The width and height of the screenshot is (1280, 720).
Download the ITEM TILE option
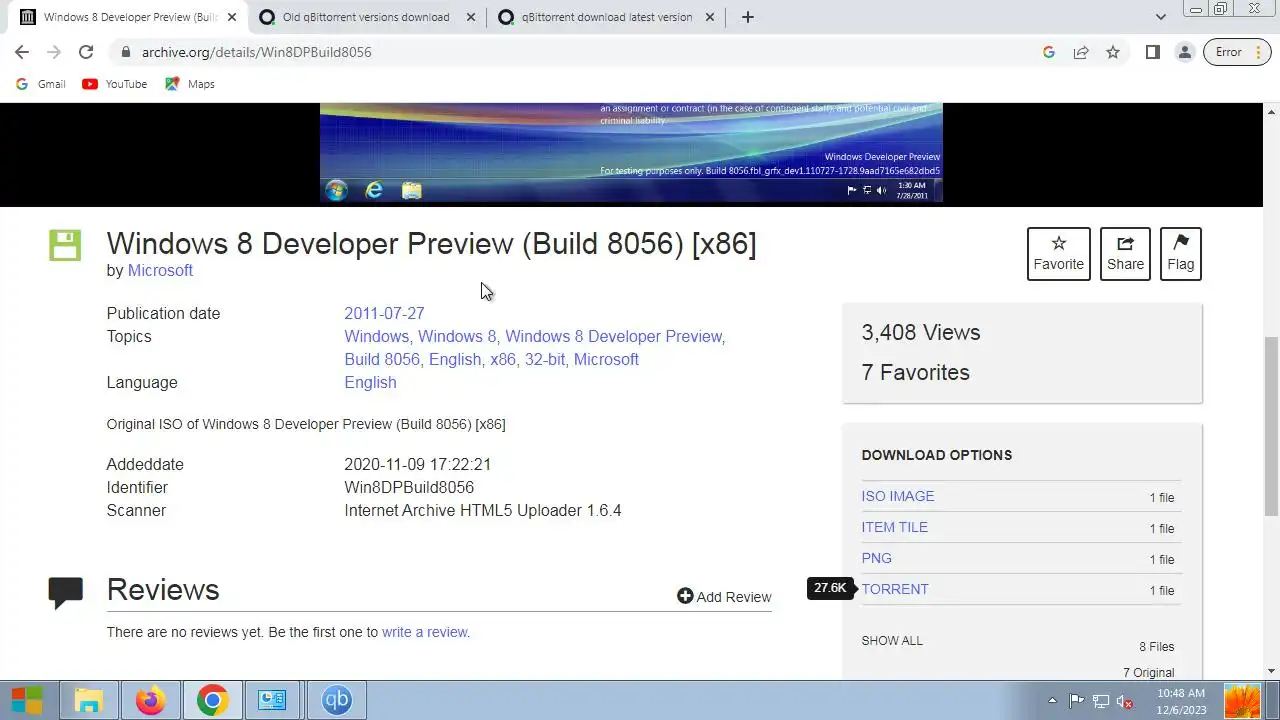(x=894, y=527)
